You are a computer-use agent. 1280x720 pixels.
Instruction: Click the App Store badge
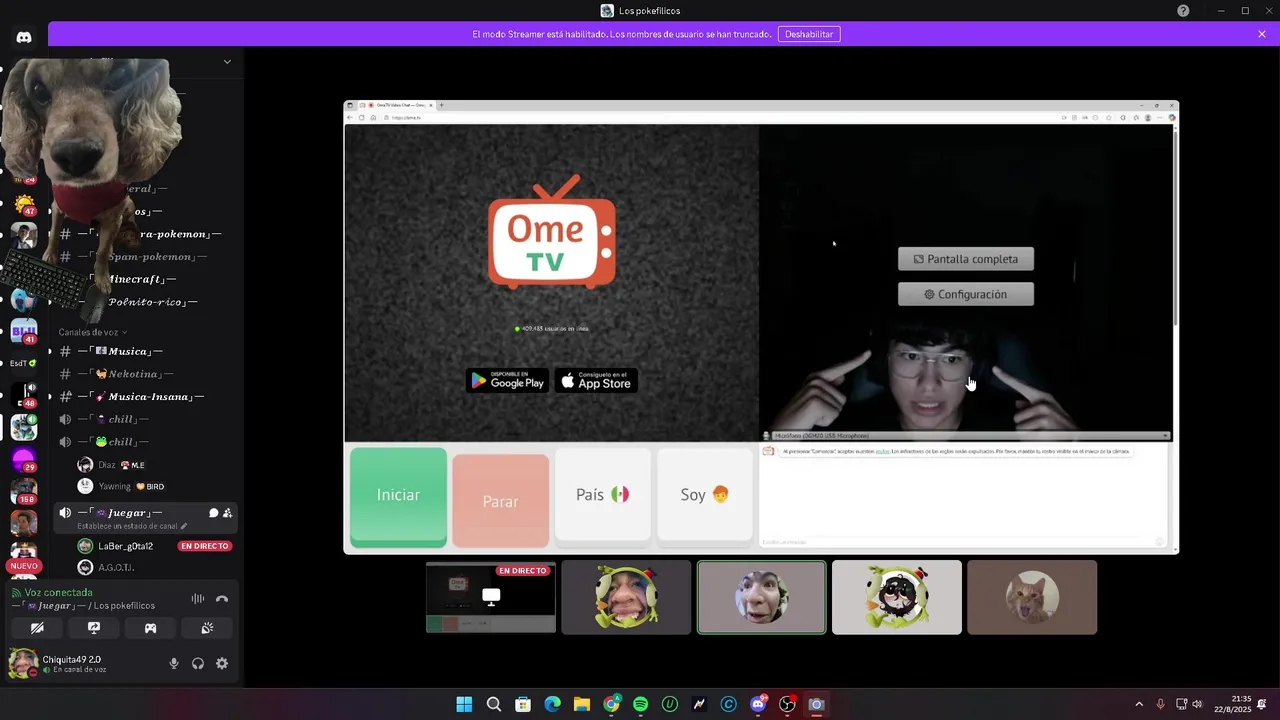coord(596,381)
